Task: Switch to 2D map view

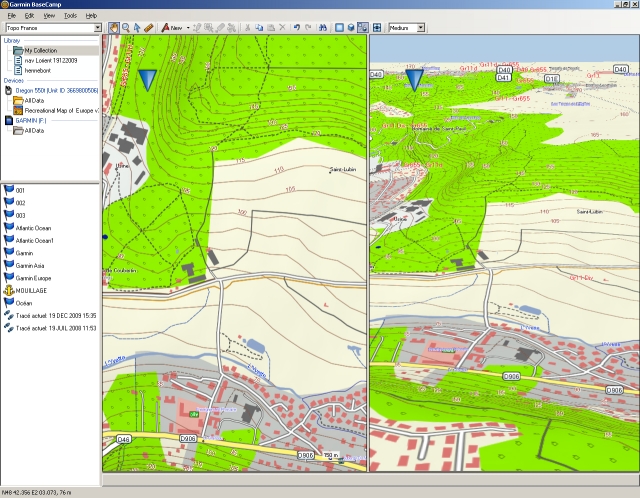Action: [339, 28]
